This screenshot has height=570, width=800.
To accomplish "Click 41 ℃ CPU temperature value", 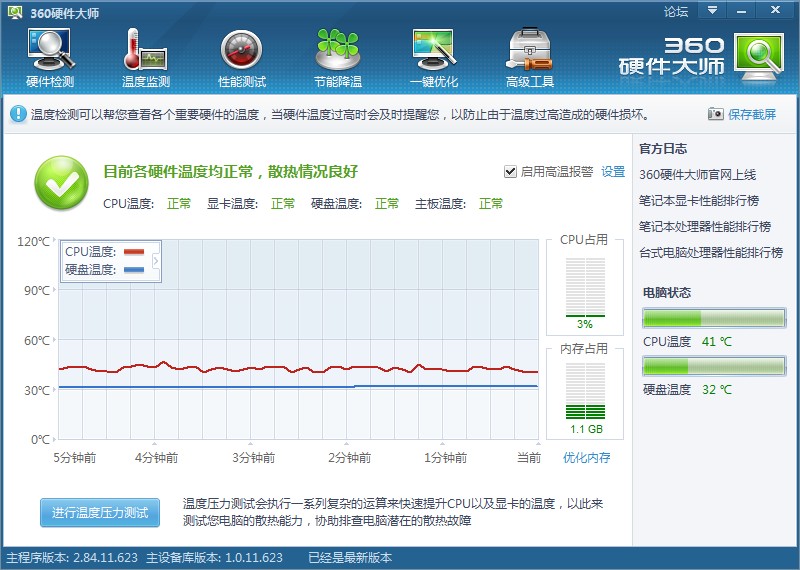I will tap(717, 341).
